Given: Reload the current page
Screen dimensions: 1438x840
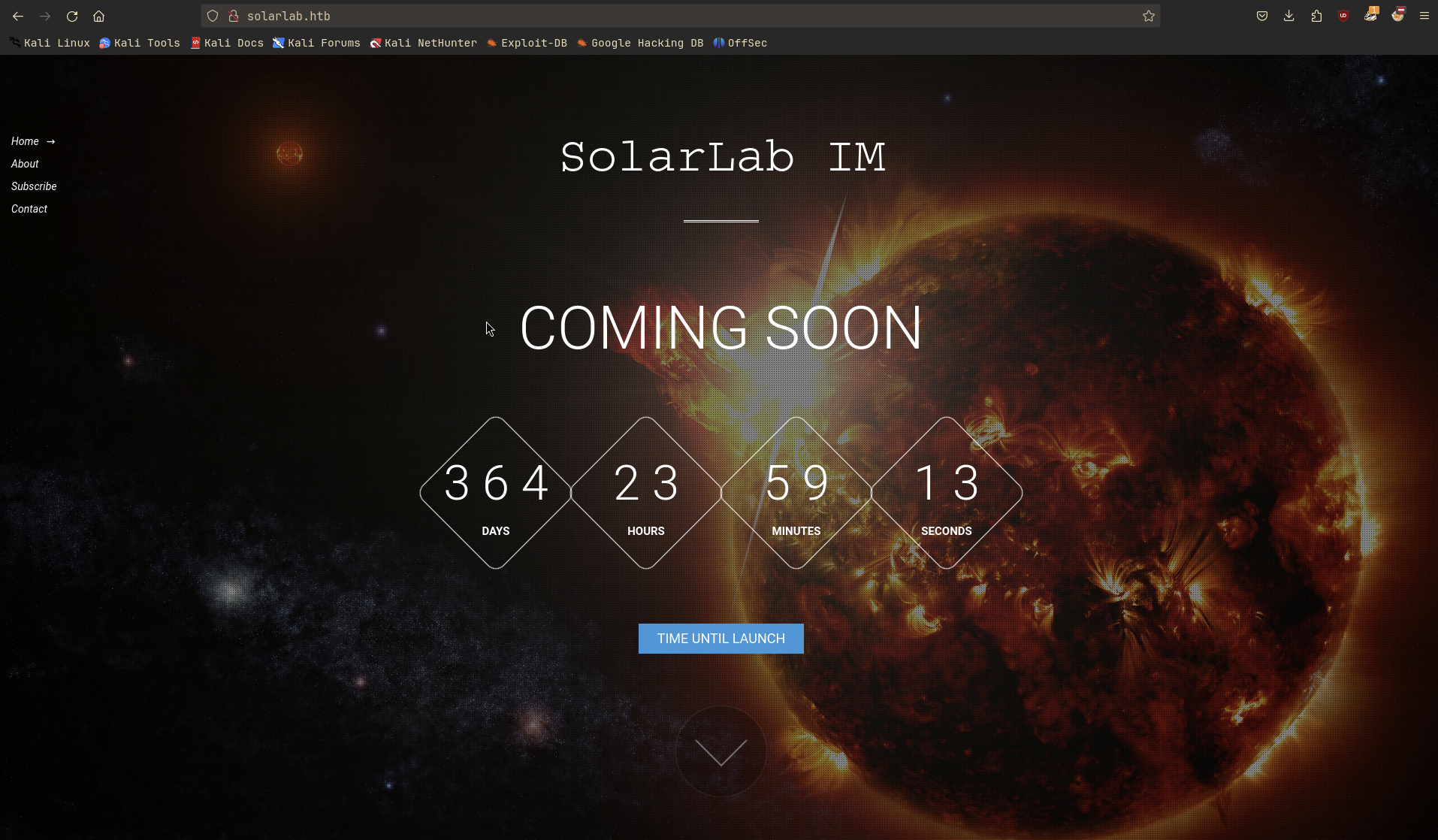Looking at the screenshot, I should [72, 16].
